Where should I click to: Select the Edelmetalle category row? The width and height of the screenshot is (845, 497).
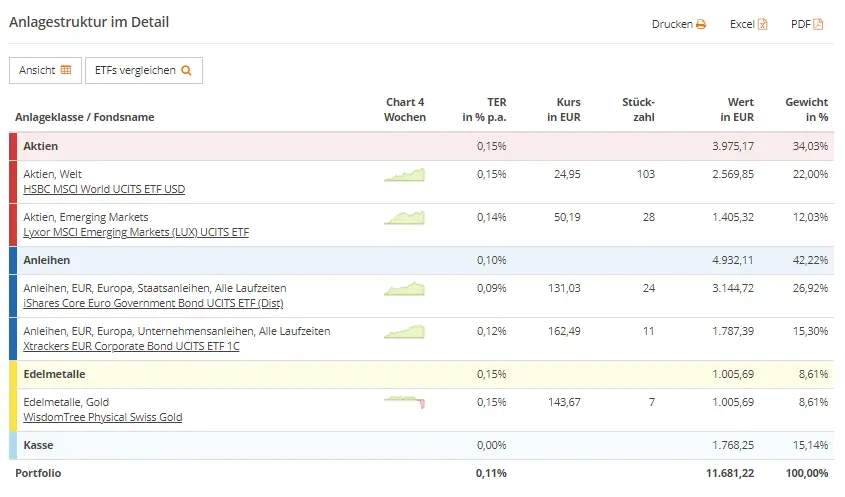[x=200, y=374]
